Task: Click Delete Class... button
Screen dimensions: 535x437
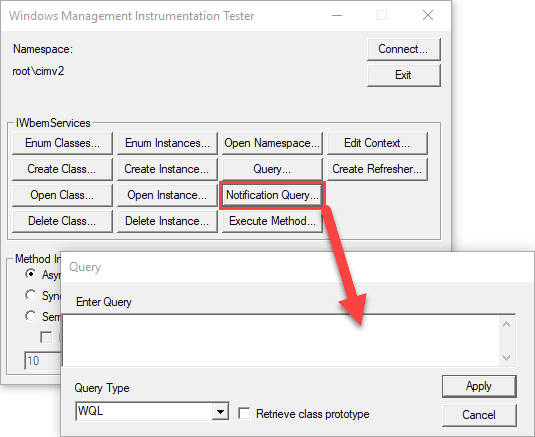Action: click(62, 221)
